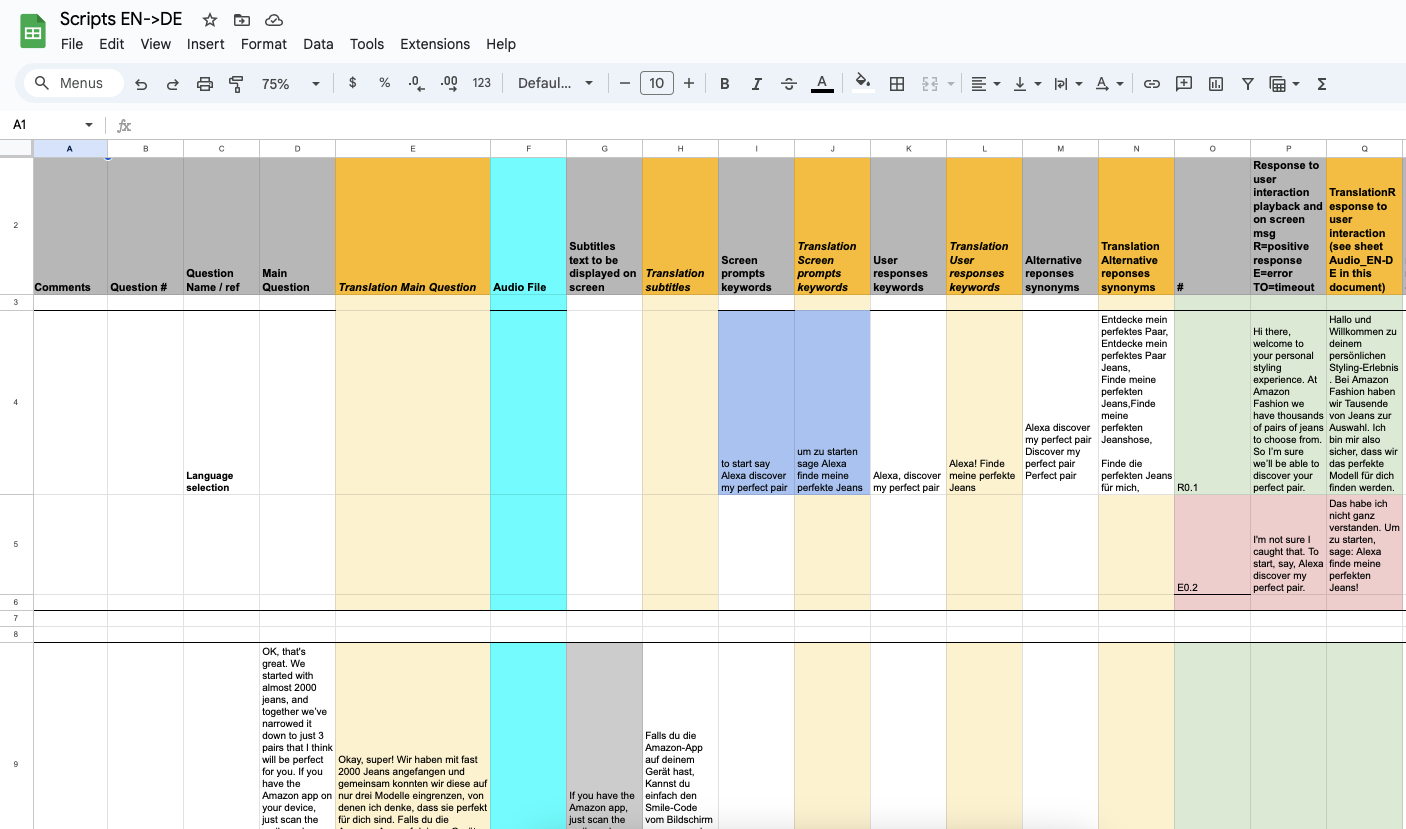Toggle strikethrough formatting
The width and height of the screenshot is (1406, 829).
[789, 84]
